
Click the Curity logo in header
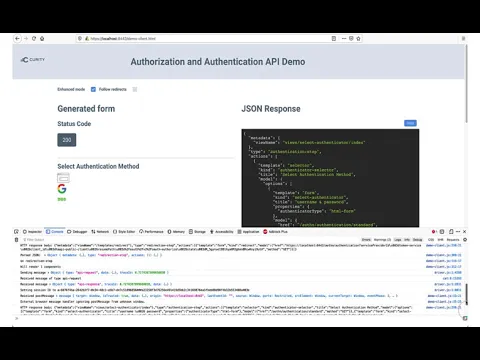[33, 60]
